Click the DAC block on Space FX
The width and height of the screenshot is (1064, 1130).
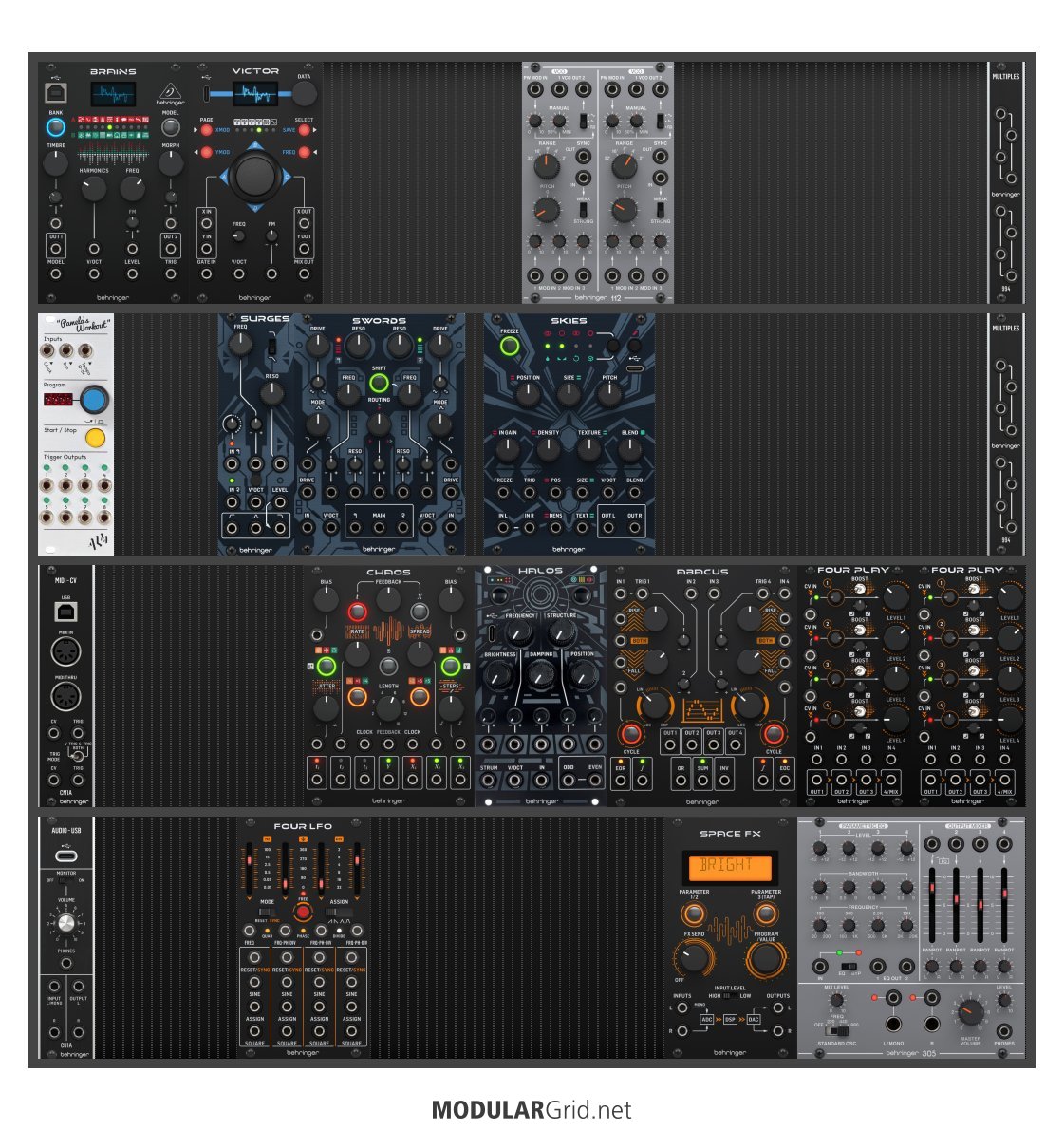coord(754,1019)
